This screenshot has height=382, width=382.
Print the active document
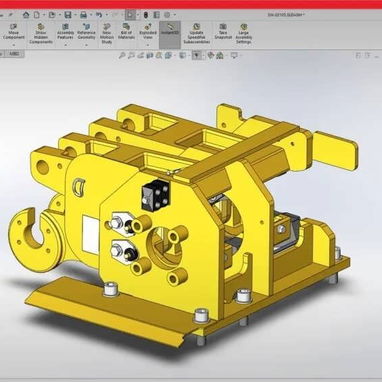pos(83,15)
